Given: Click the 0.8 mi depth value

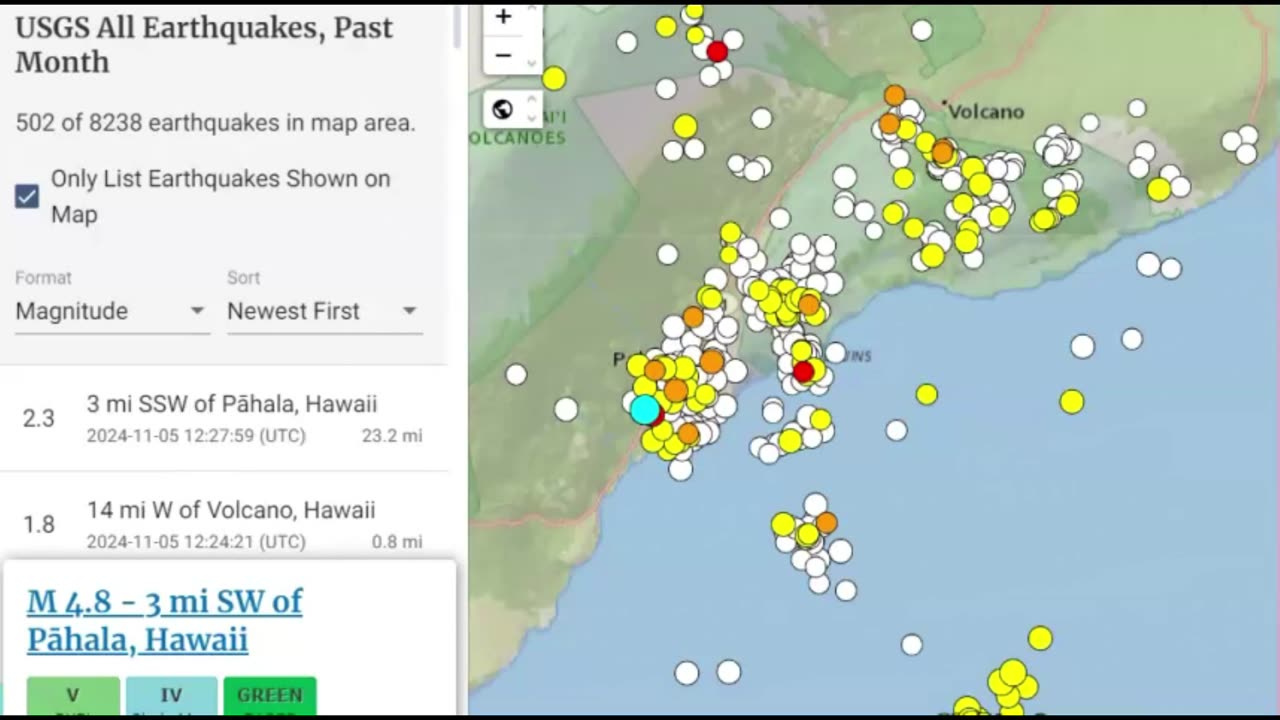Looking at the screenshot, I should [x=397, y=542].
